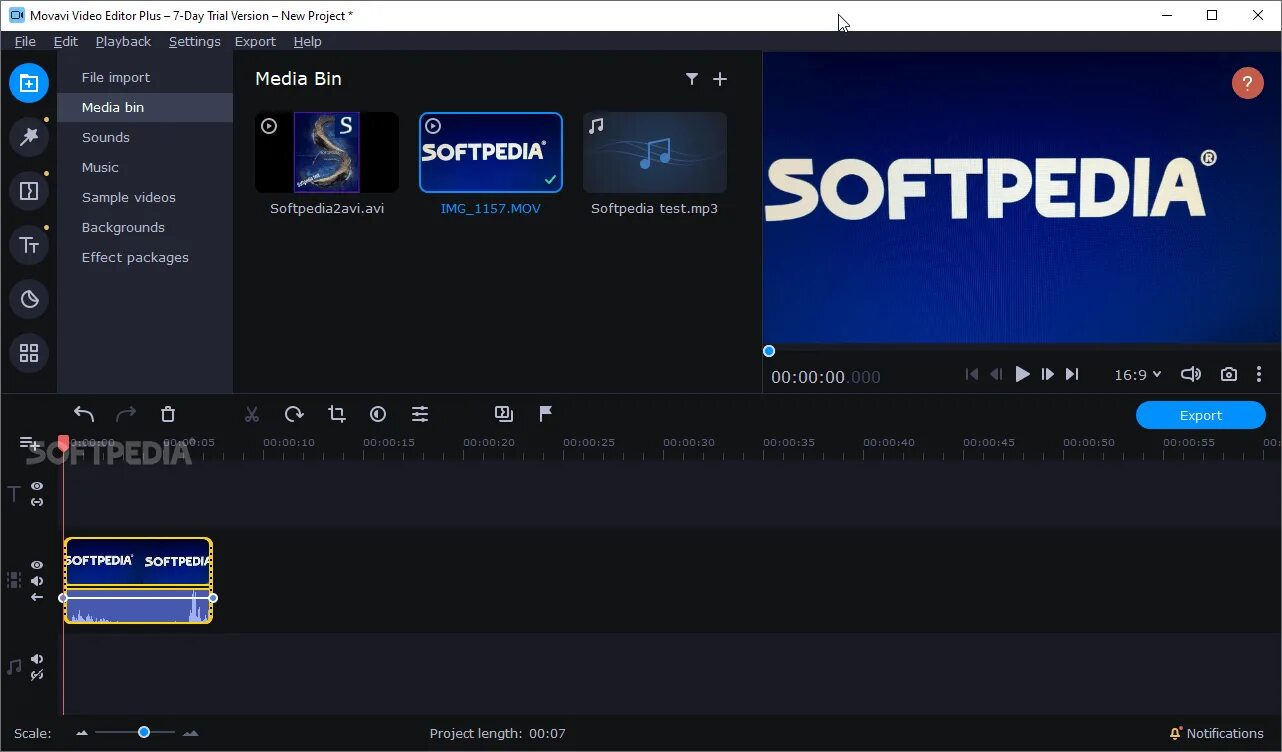
Task: Hide the video track with eye icon
Action: tap(37, 565)
